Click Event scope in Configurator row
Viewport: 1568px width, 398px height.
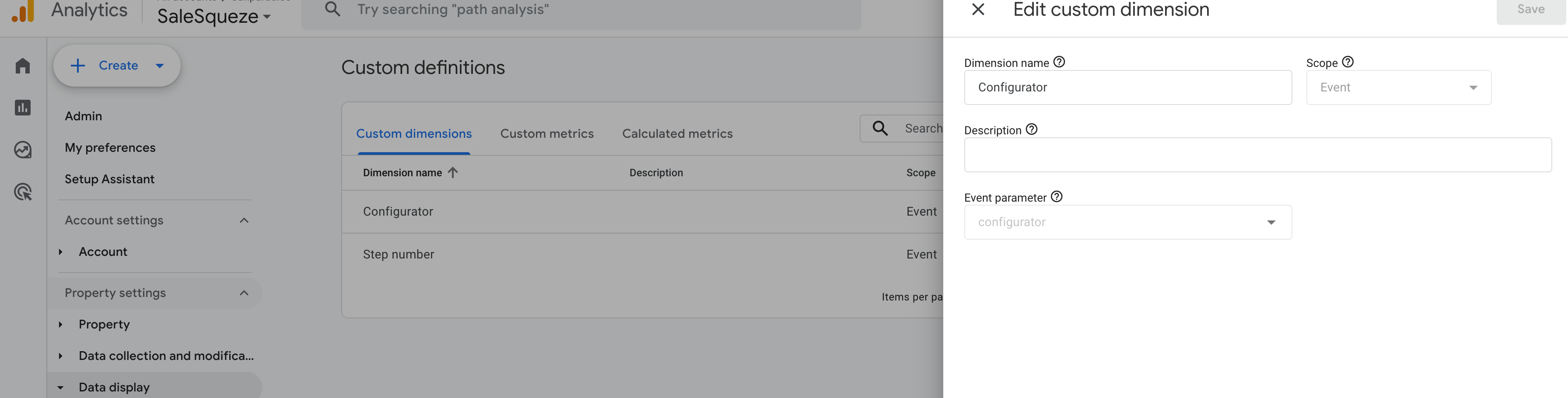click(x=921, y=212)
